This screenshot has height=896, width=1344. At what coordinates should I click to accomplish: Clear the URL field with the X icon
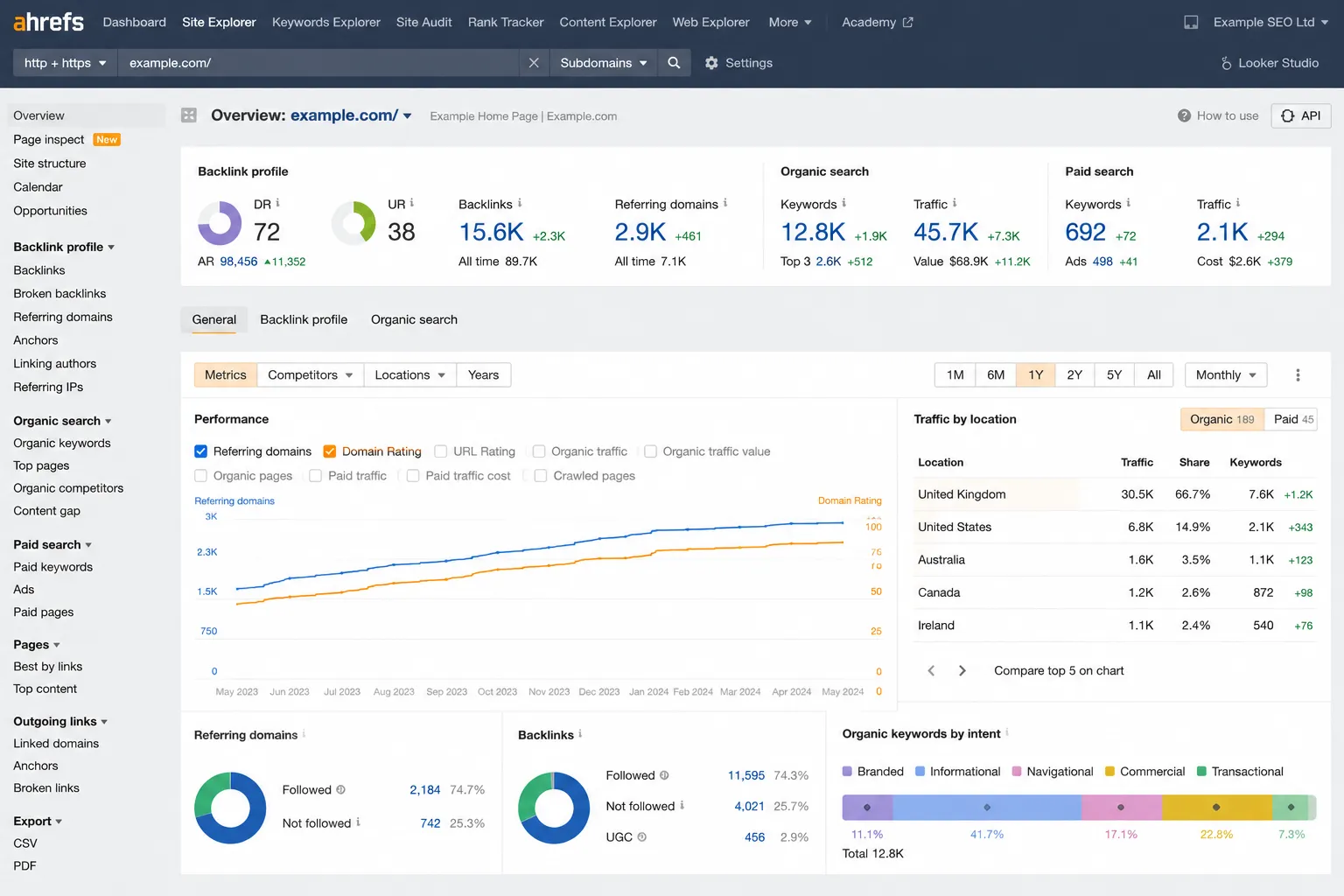(534, 63)
